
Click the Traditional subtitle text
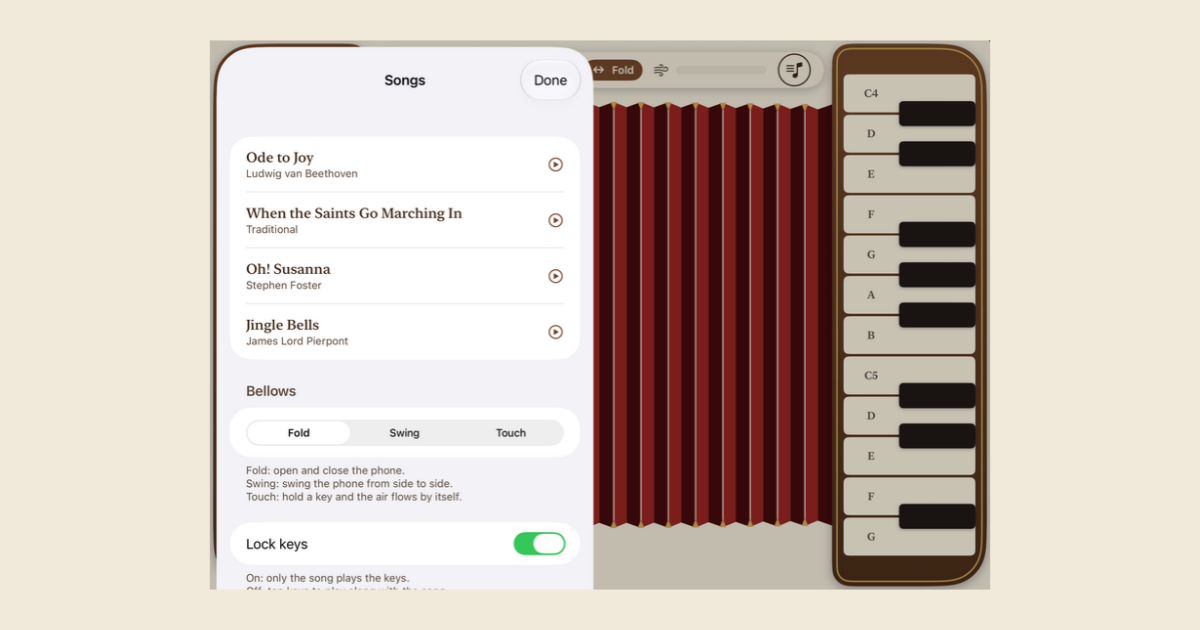click(x=272, y=230)
